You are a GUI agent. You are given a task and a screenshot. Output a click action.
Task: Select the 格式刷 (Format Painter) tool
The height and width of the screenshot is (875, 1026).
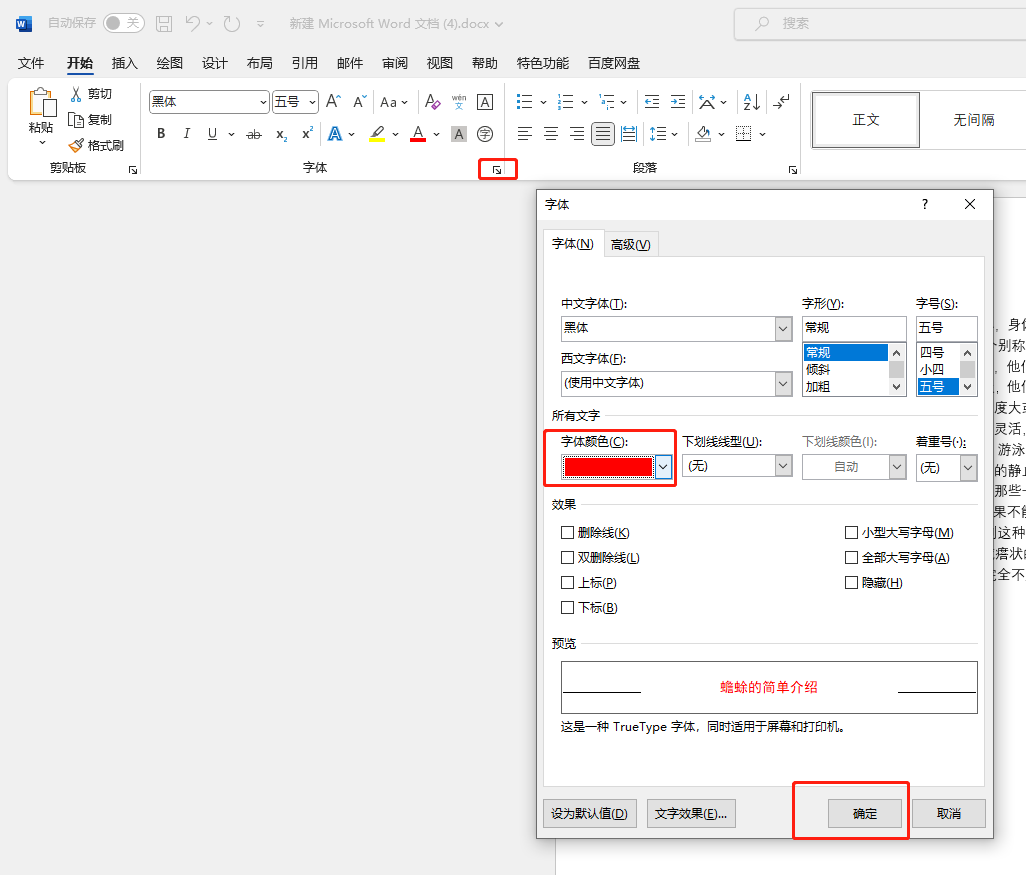tap(96, 144)
